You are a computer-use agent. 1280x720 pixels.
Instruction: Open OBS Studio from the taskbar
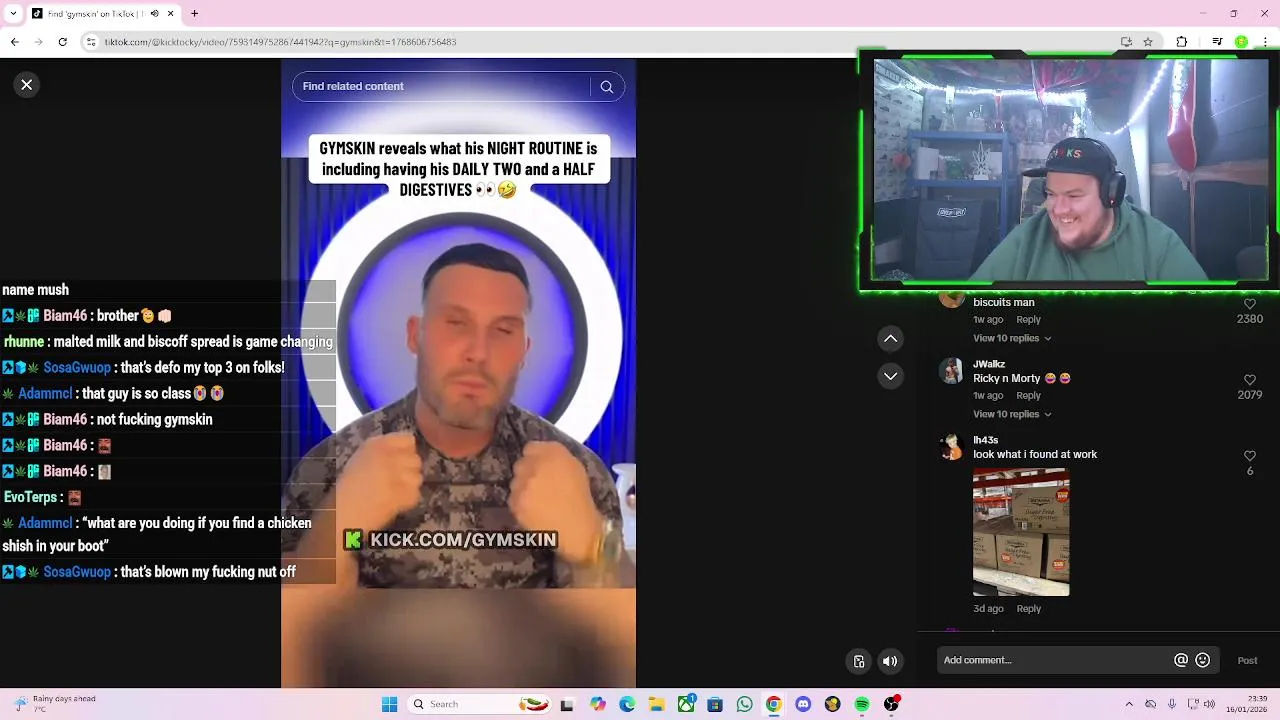891,705
